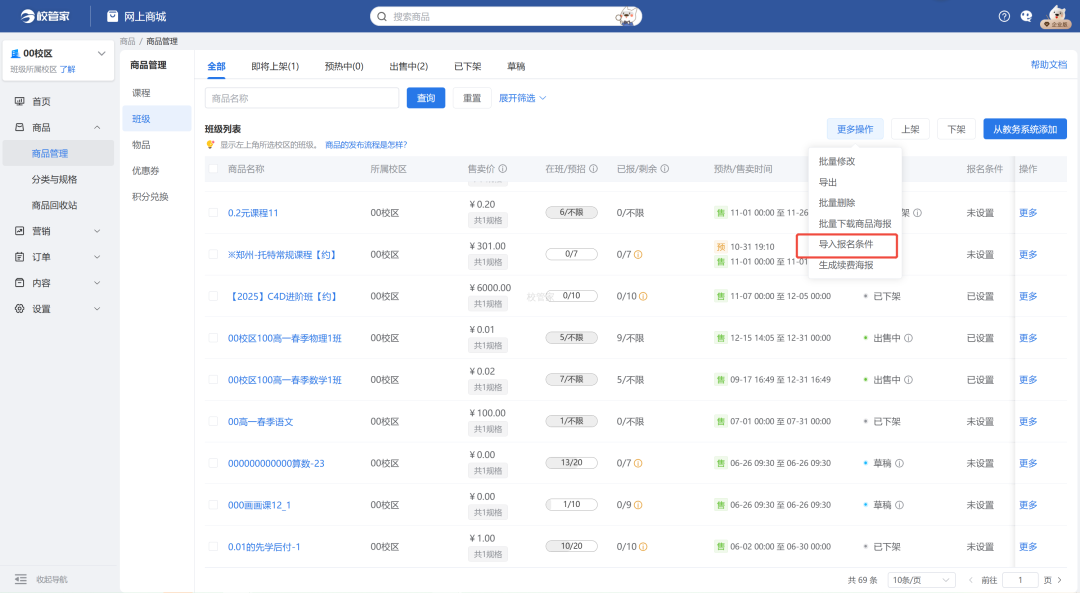Switch to the 草稿 tab
The height and width of the screenshot is (593, 1080).
[516, 66]
